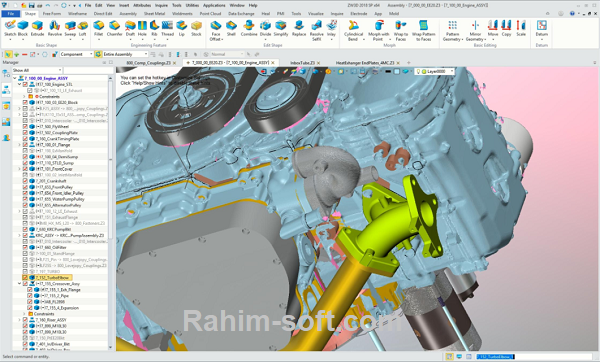The width and height of the screenshot is (600, 362).
Task: Uncheck 7_653_FrontPulley in tree
Action: [25, 187]
